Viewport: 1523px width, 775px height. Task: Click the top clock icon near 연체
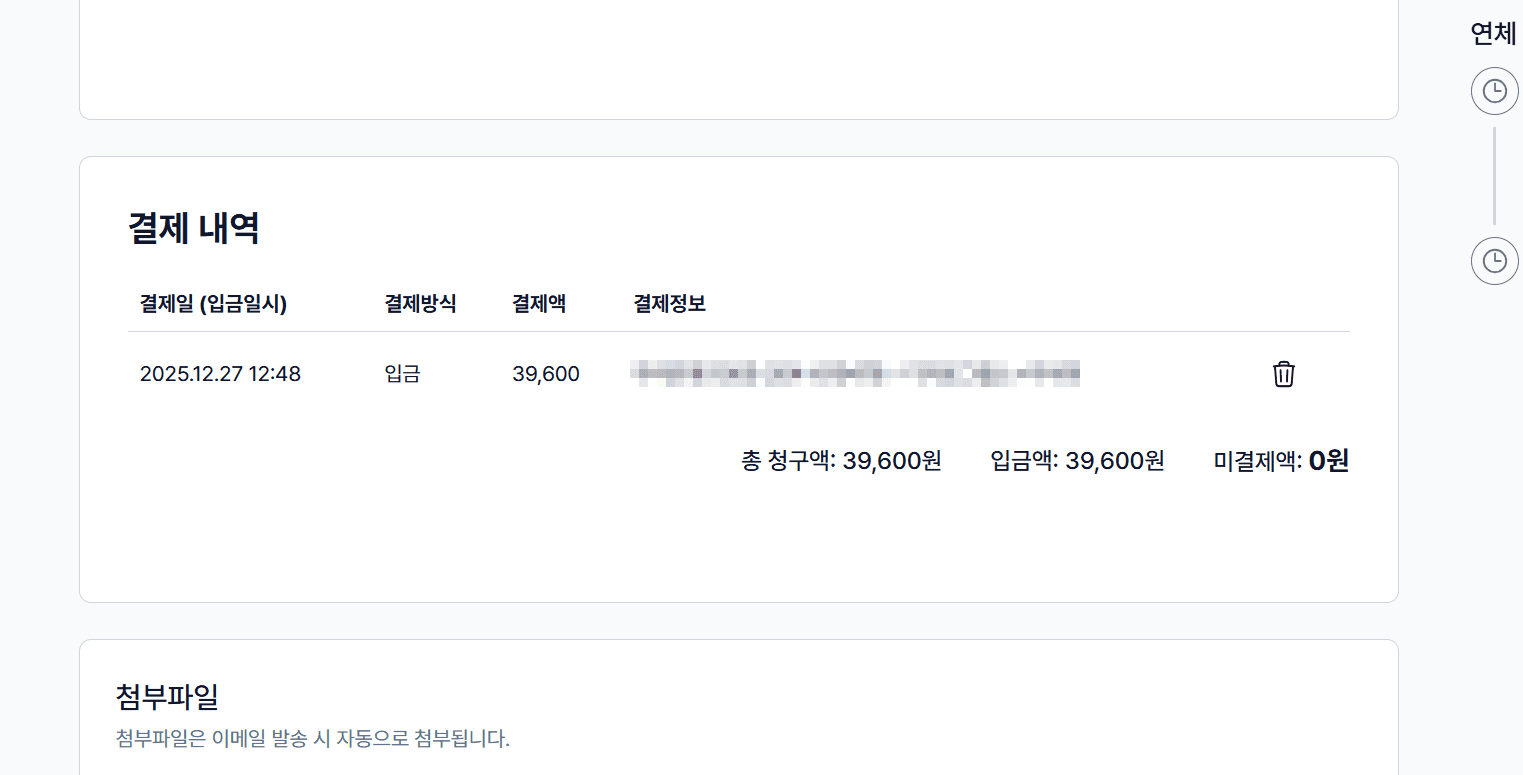[1494, 90]
